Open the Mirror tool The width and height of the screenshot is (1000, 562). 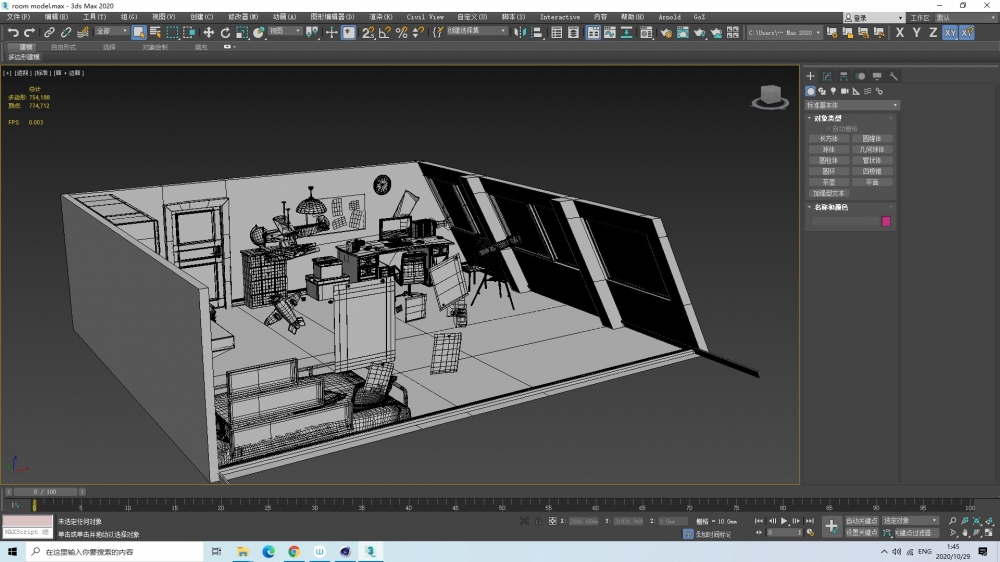point(519,33)
